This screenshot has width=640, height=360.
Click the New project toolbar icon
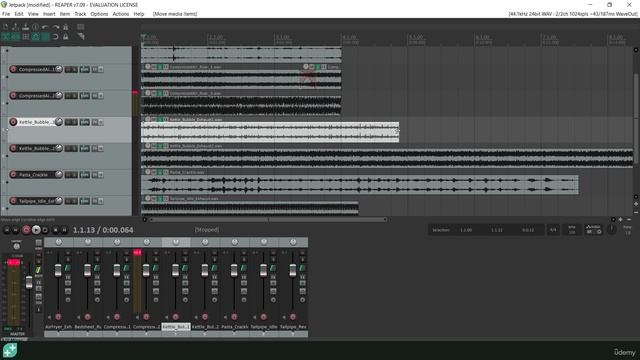(x=6, y=27)
